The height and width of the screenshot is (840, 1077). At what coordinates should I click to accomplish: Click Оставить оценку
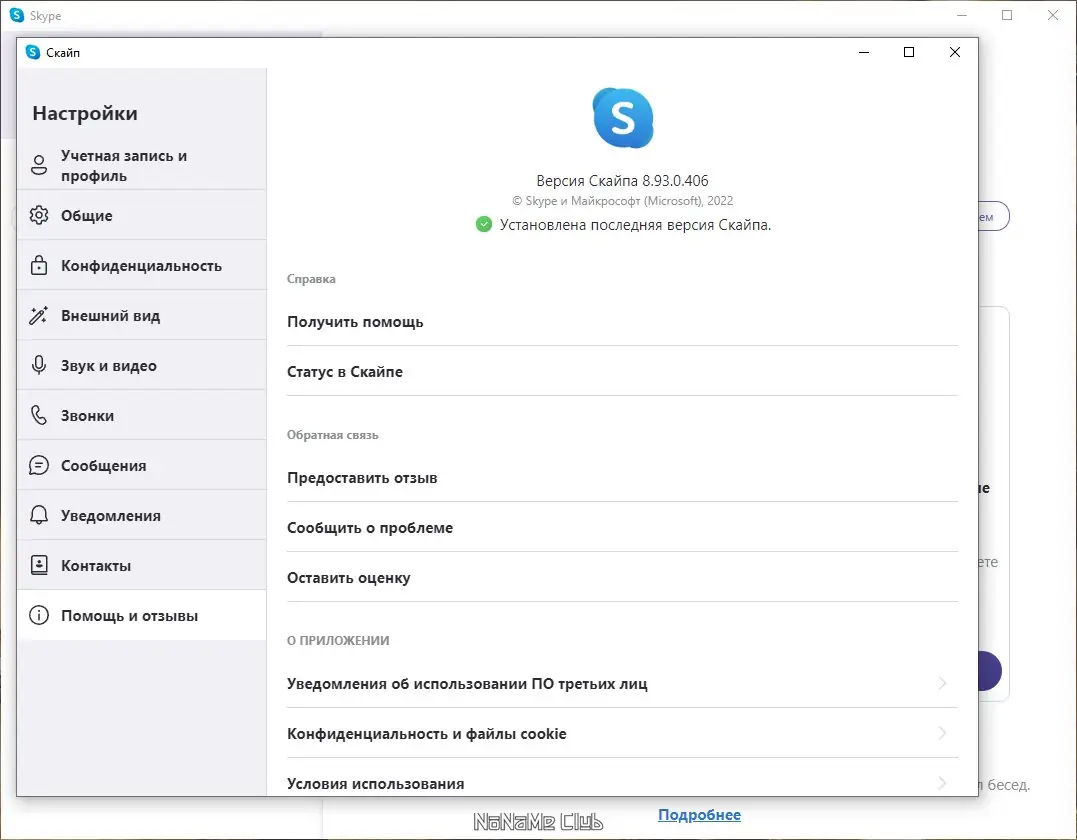(622, 578)
